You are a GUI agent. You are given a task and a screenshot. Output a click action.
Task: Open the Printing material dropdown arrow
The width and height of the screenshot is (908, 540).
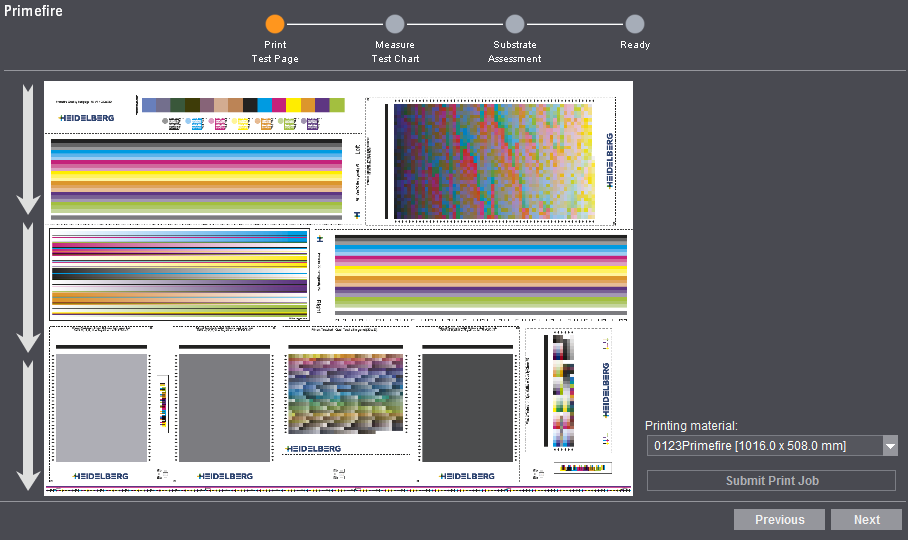890,446
